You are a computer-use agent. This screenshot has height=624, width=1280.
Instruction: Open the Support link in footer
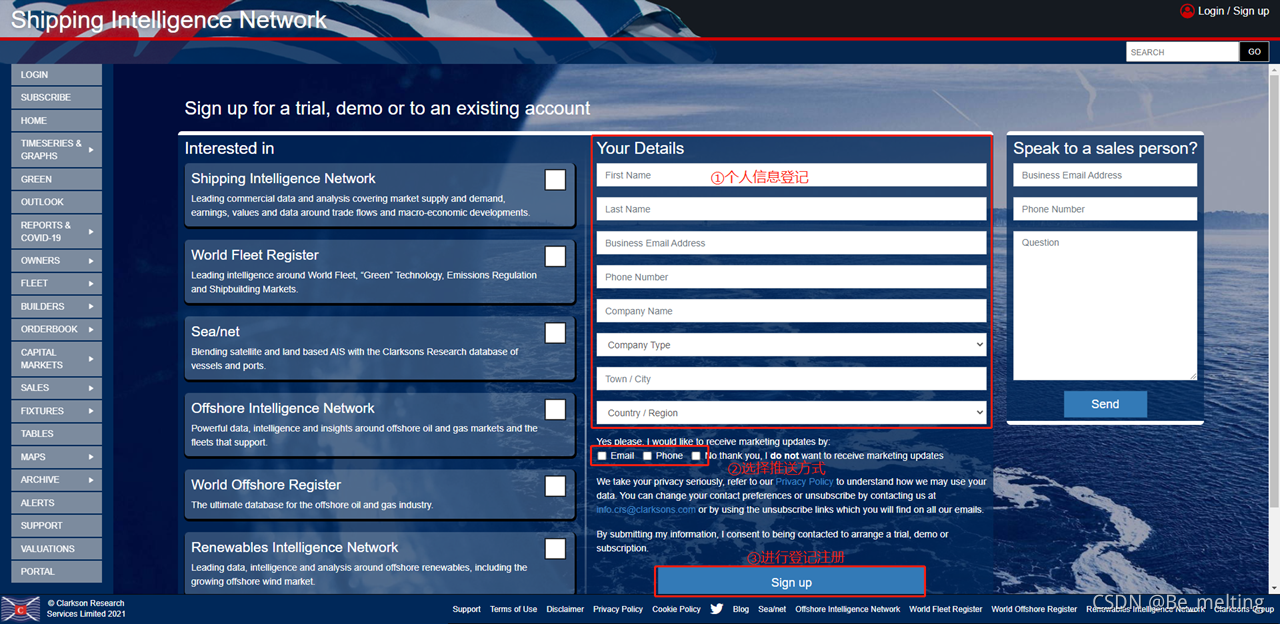click(x=466, y=609)
